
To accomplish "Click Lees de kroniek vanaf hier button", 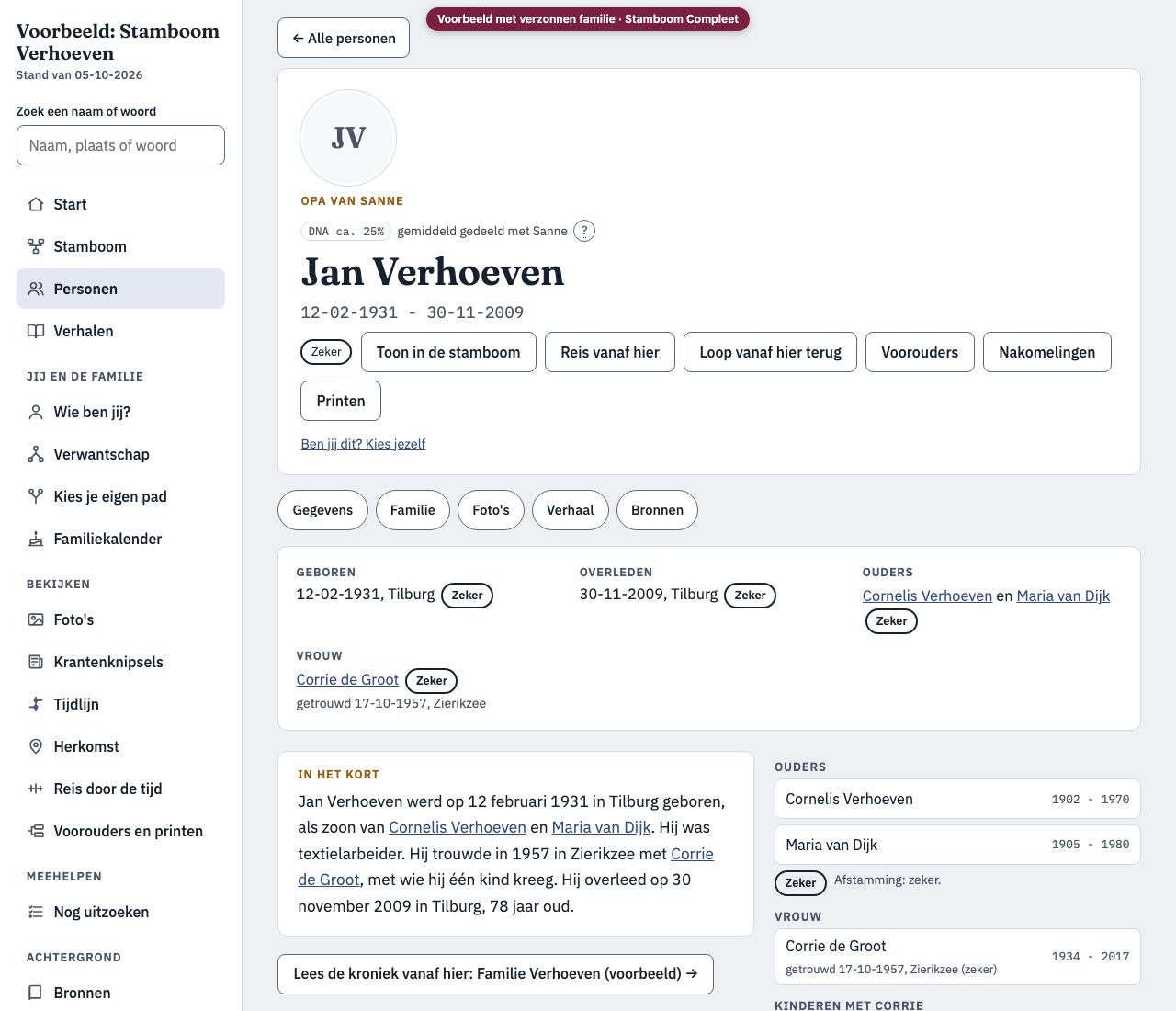I will pos(495,973).
